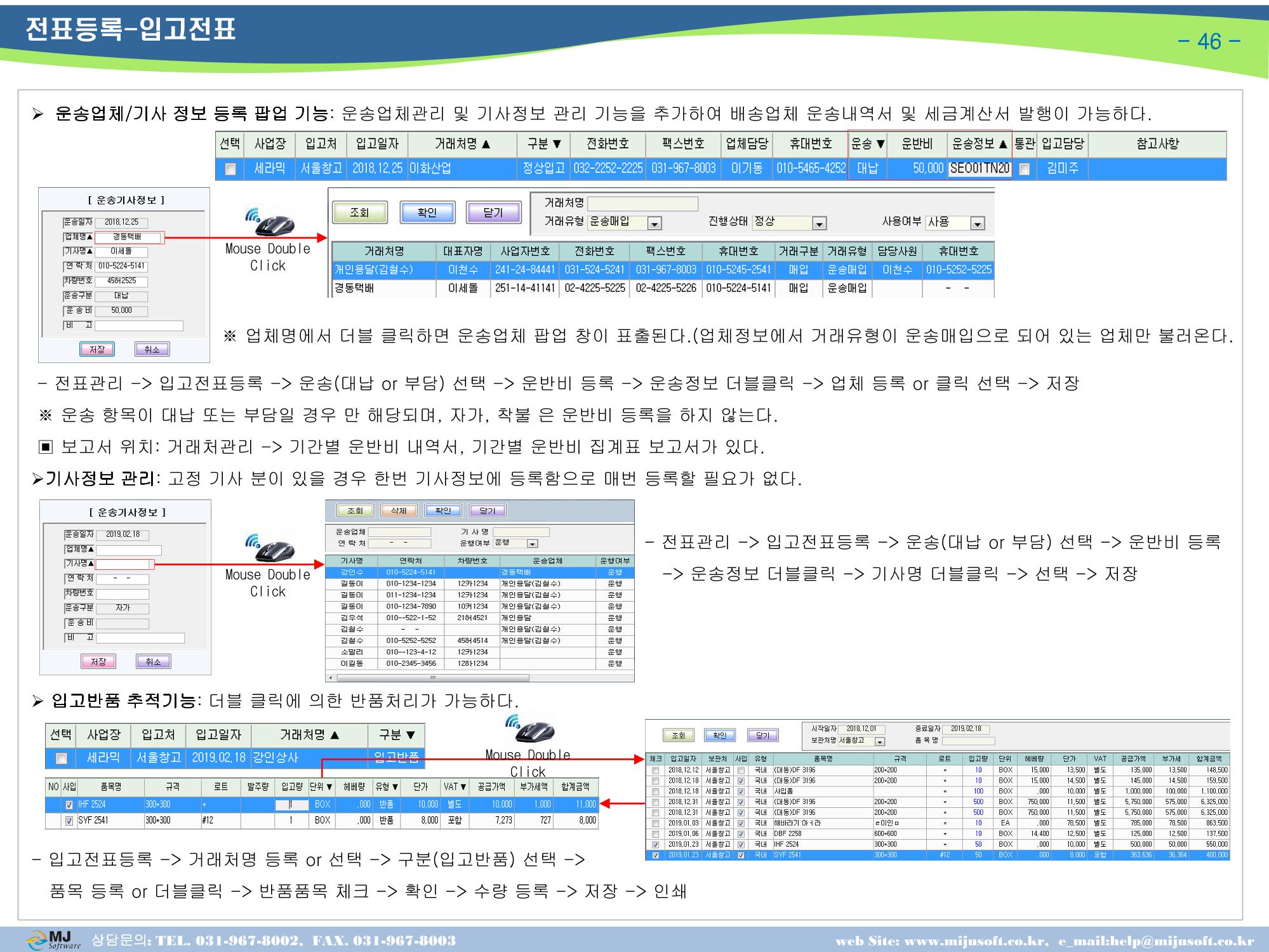Tick 선택 checkbox on 강인상사 입고반품 row

pyautogui.click(x=61, y=758)
